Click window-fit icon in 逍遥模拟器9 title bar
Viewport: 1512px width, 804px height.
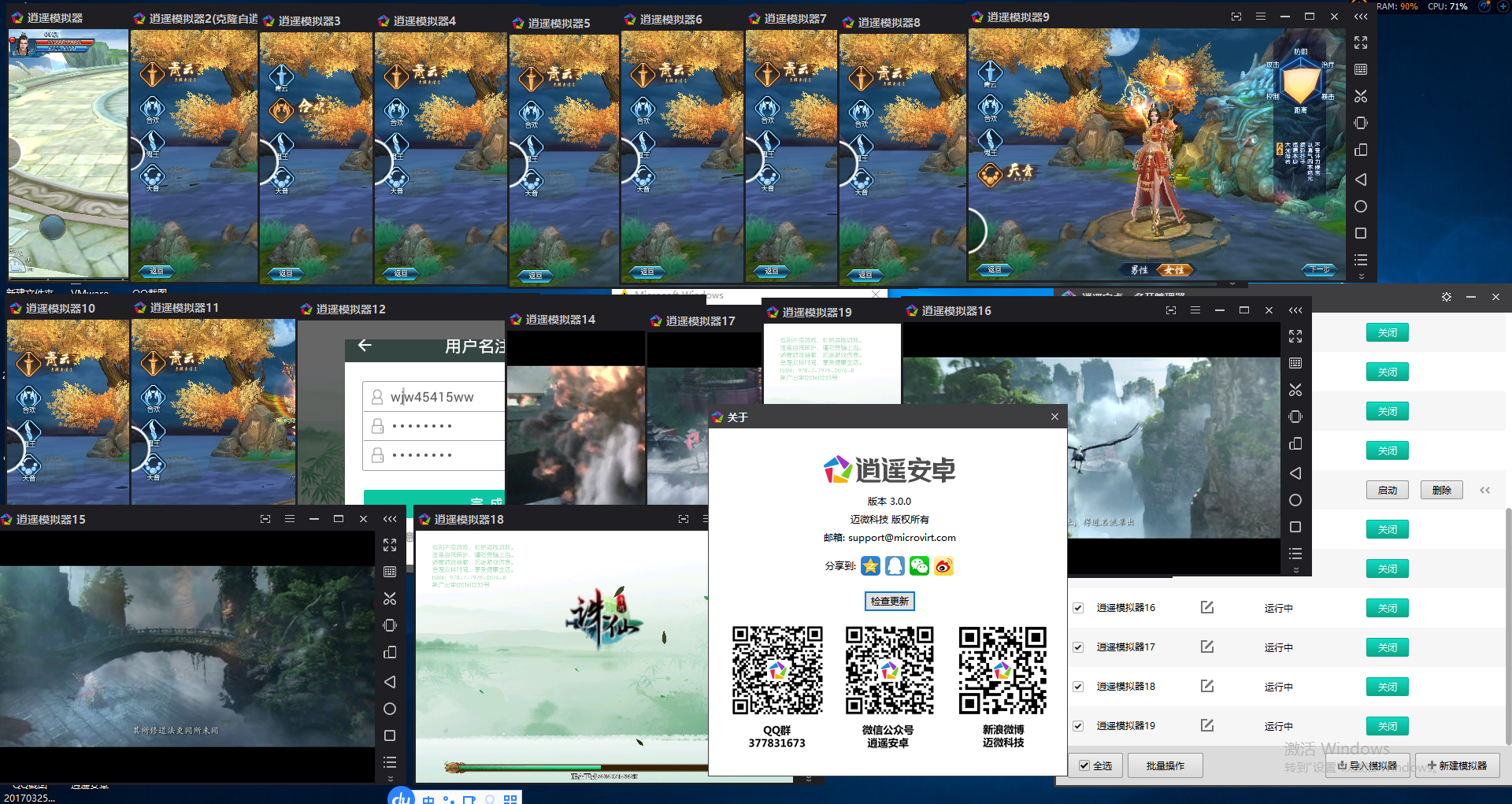click(1236, 17)
